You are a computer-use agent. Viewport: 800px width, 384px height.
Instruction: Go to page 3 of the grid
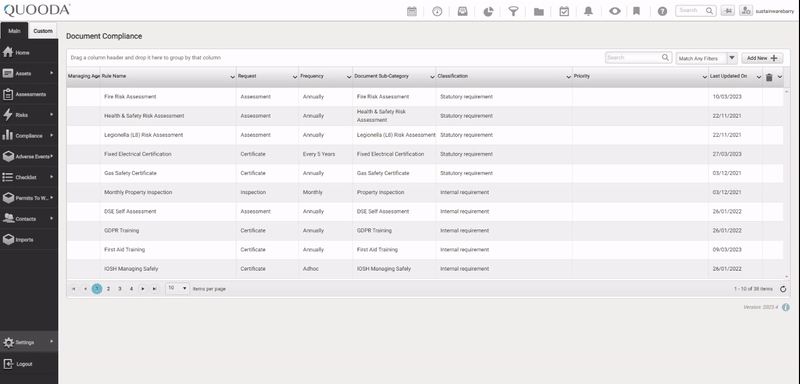[x=119, y=289]
